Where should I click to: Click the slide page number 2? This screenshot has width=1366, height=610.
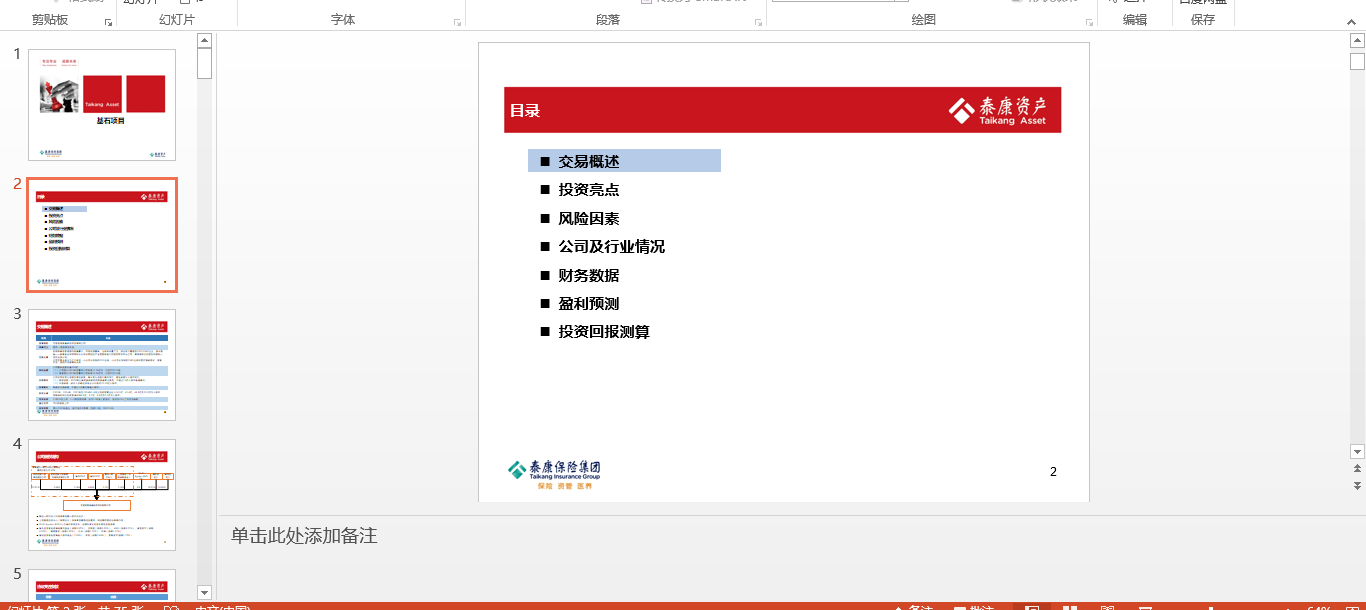point(1053,472)
